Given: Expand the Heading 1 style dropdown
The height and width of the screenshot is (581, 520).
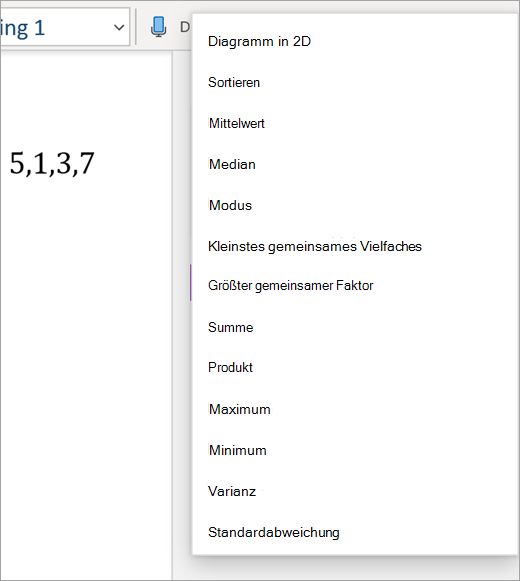Looking at the screenshot, I should [119, 27].
